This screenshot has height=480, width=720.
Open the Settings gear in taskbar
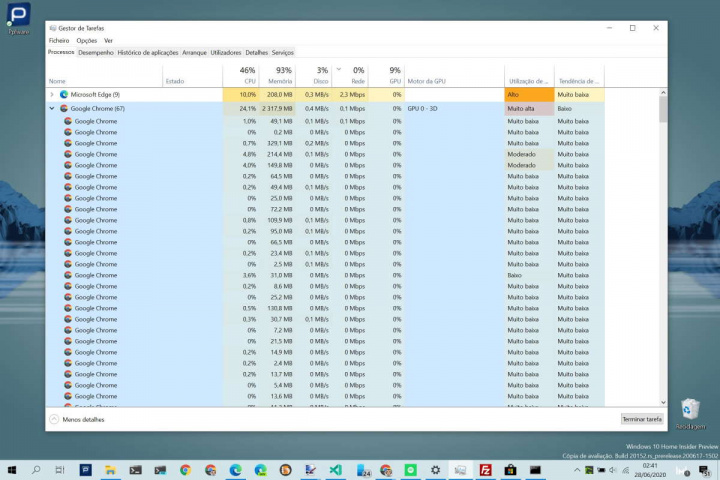pyautogui.click(x=435, y=469)
